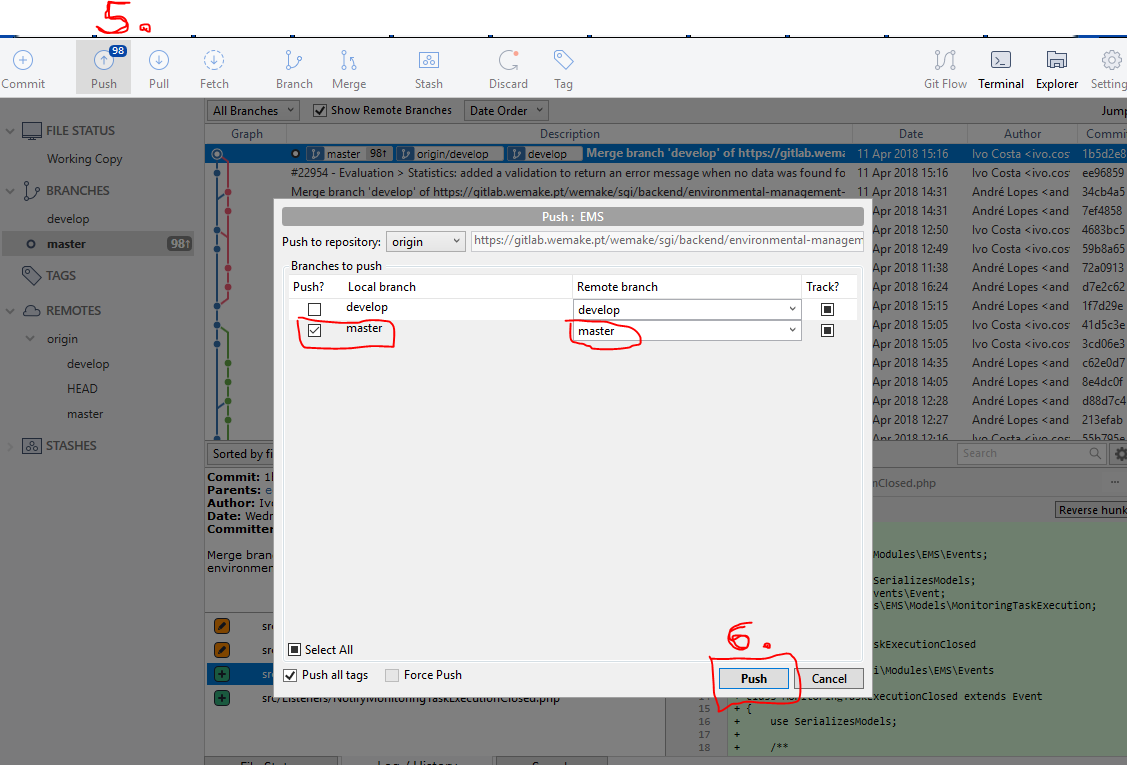
Task: Open the All Branches filter dropdown
Action: [x=254, y=111]
